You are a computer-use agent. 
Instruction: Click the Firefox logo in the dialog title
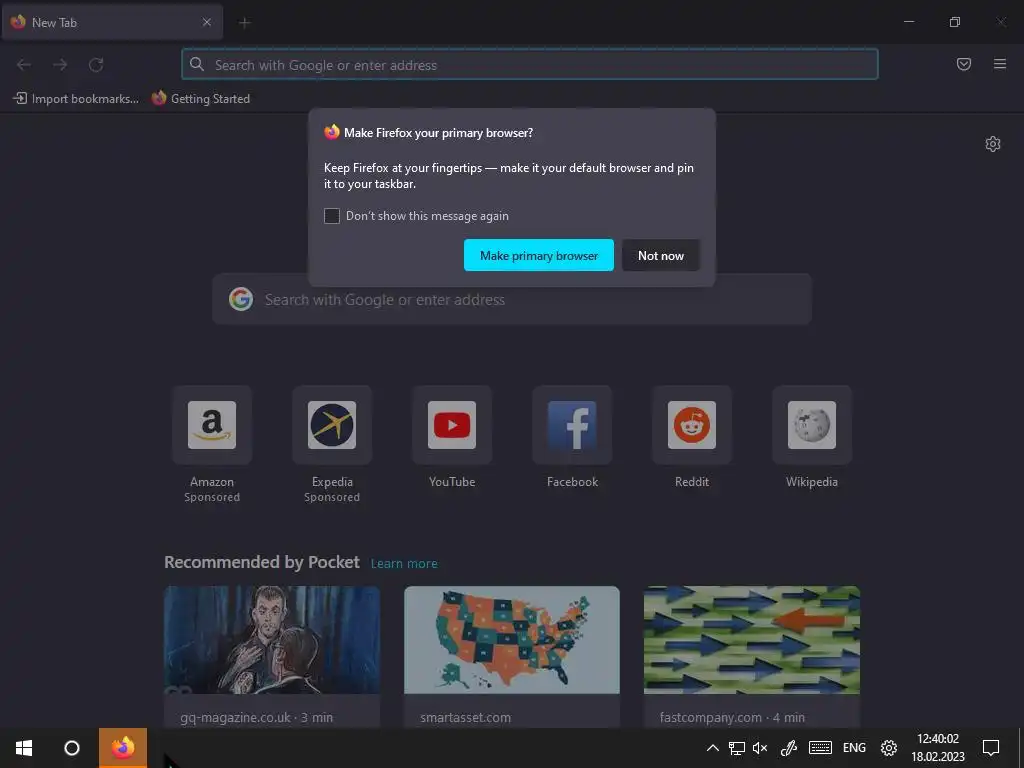pyautogui.click(x=332, y=132)
